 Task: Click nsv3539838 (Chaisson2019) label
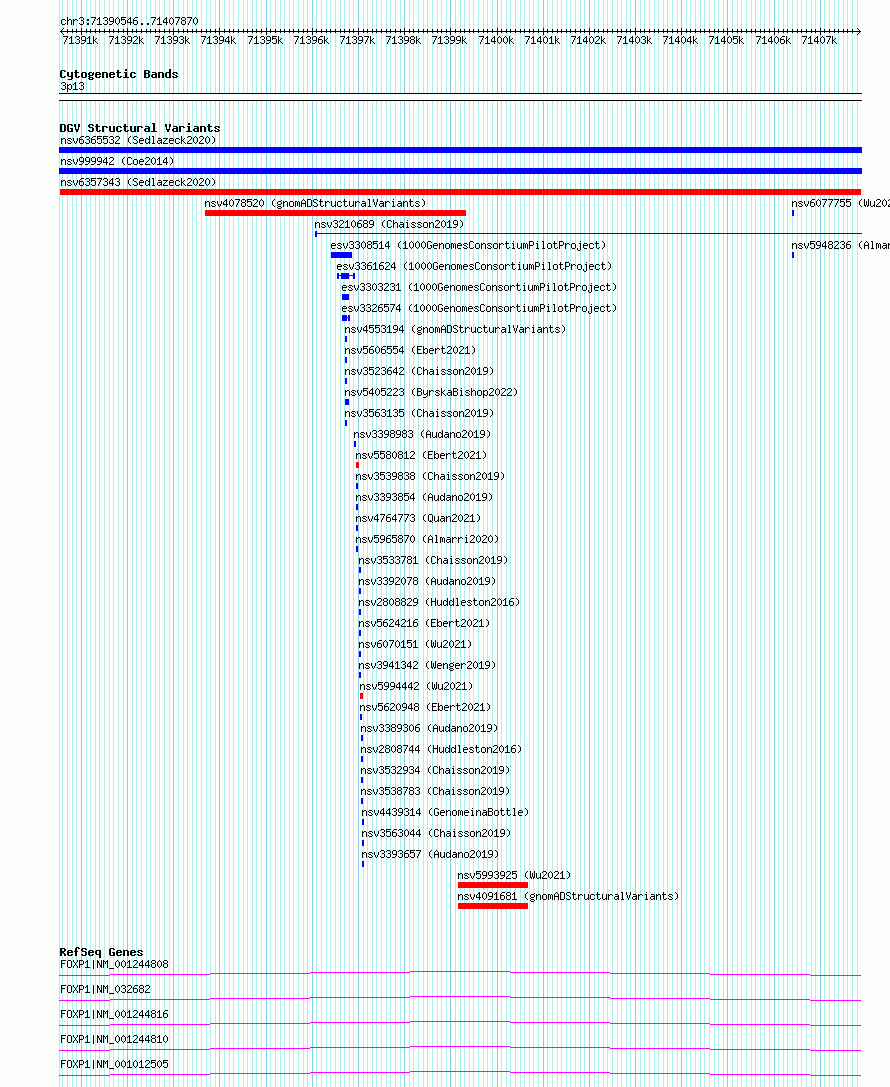(x=430, y=476)
